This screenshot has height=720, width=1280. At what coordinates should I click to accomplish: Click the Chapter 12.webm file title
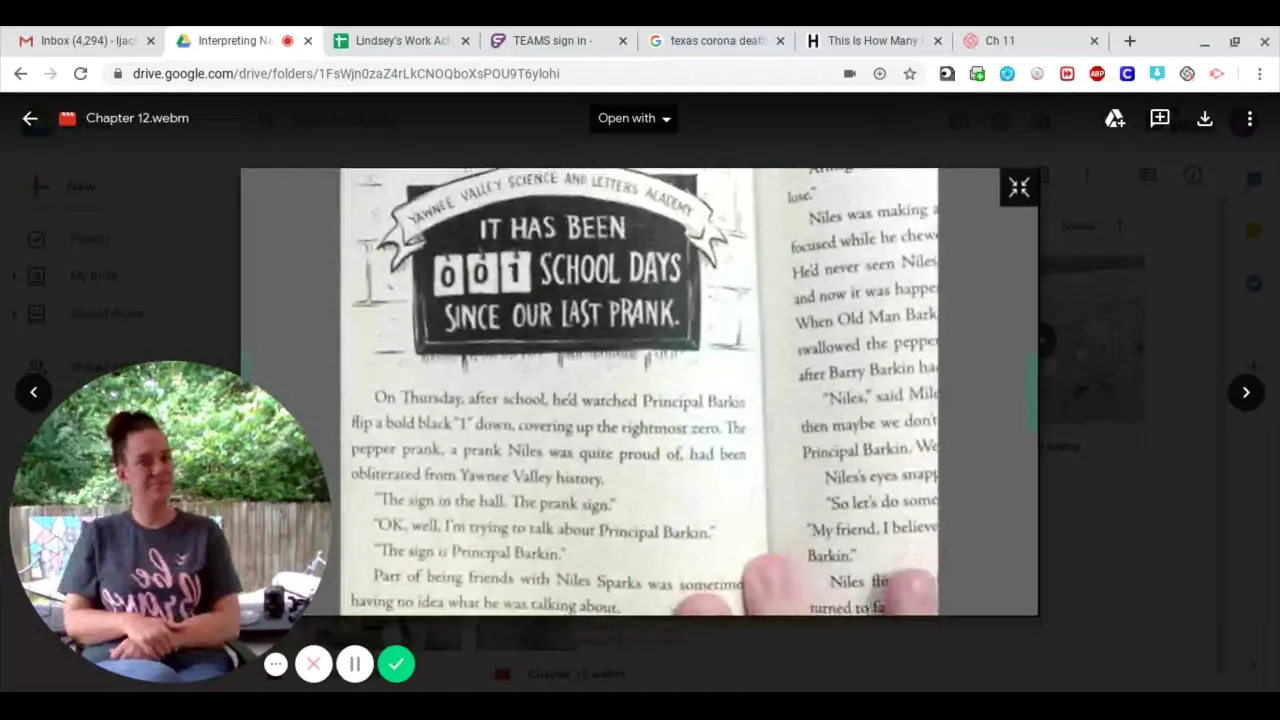(137, 118)
